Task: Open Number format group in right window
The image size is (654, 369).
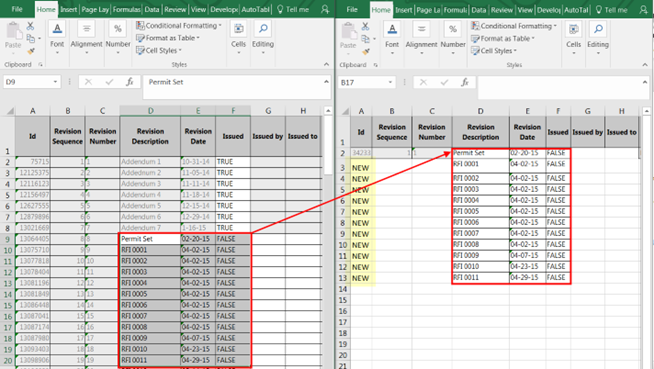Action: pos(453,38)
